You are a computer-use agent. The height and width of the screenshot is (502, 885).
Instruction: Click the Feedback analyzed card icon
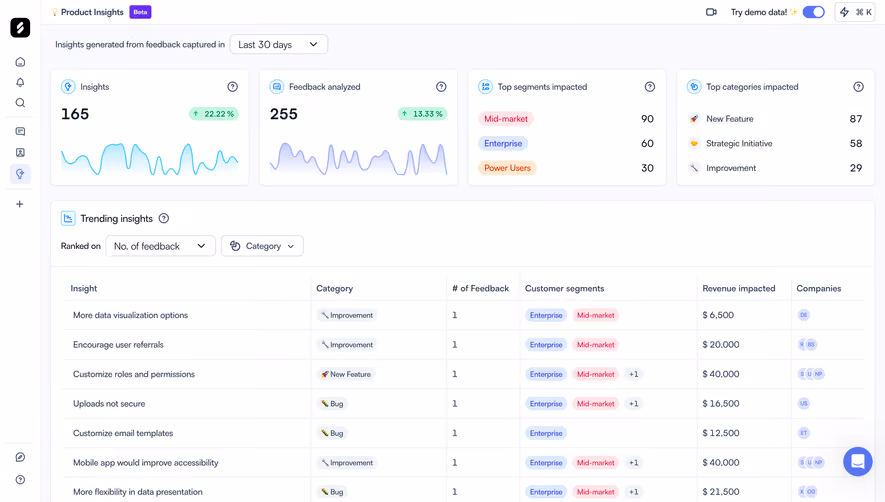click(x=277, y=86)
